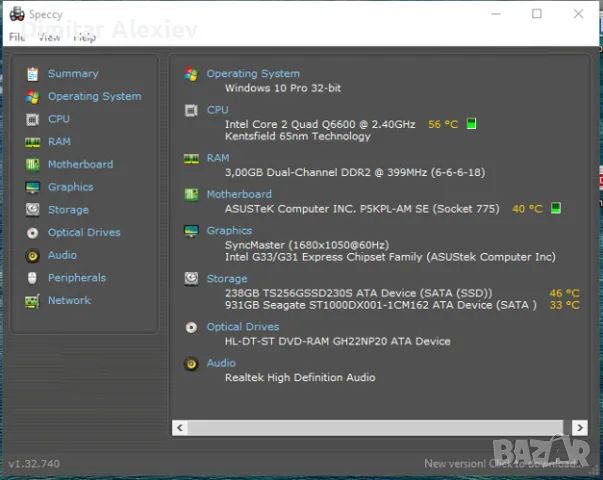Click the Operating System flag icon in sidebar

(x=32, y=97)
